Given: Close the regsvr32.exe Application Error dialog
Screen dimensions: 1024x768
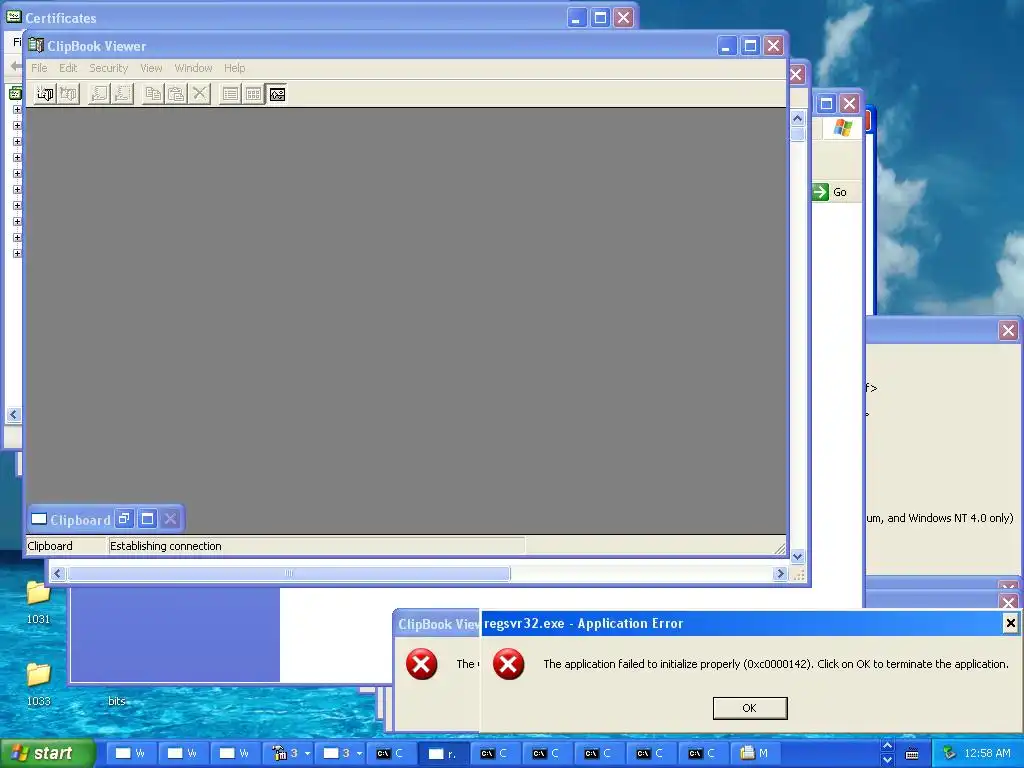Looking at the screenshot, I should (1010, 623).
